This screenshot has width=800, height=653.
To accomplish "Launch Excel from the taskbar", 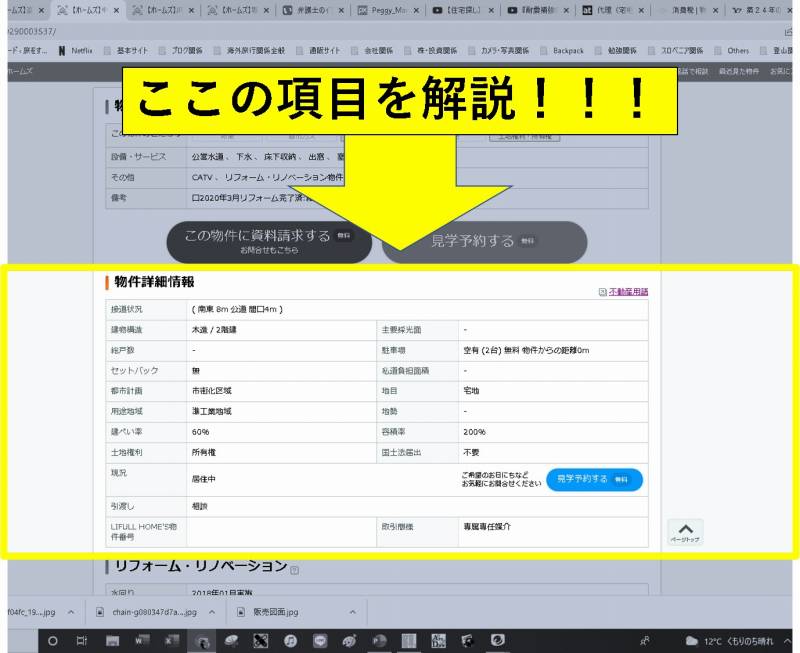I will 171,641.
